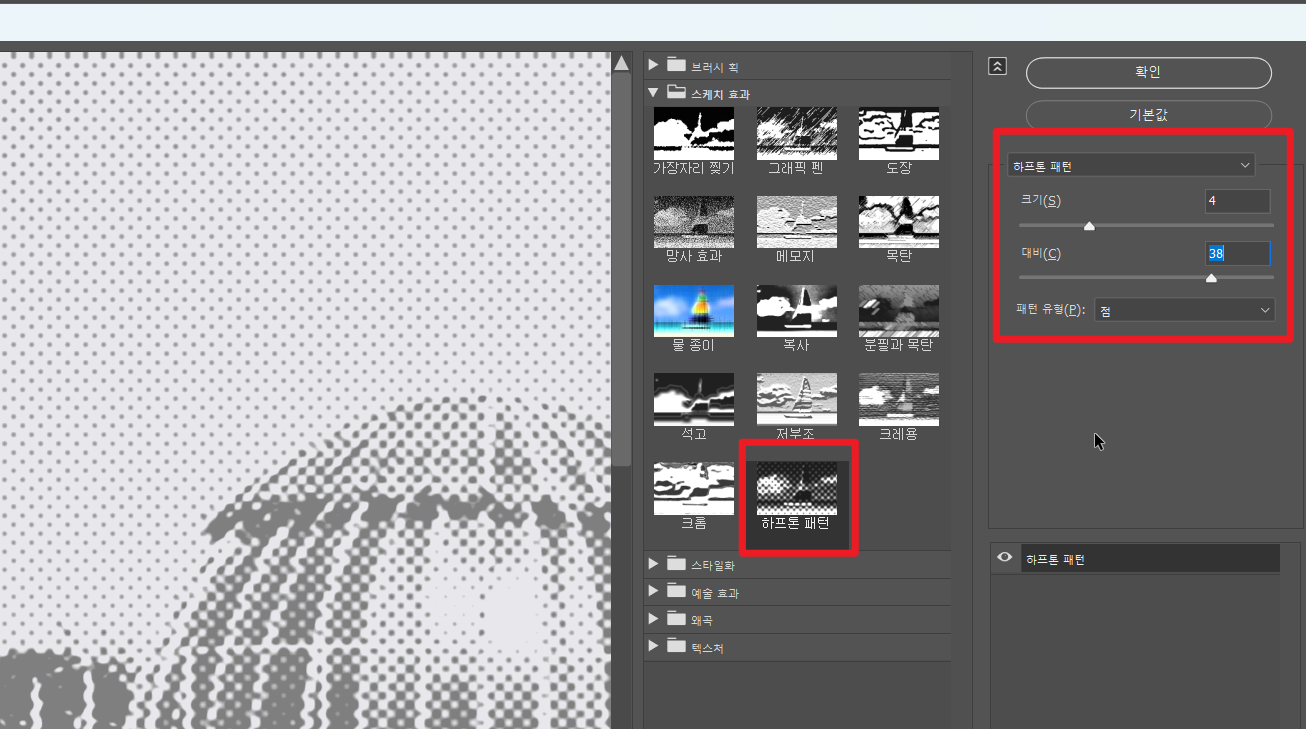Image resolution: width=1306 pixels, height=729 pixels.
Task: Click the preview scrollbar up arrow
Action: tap(621, 64)
